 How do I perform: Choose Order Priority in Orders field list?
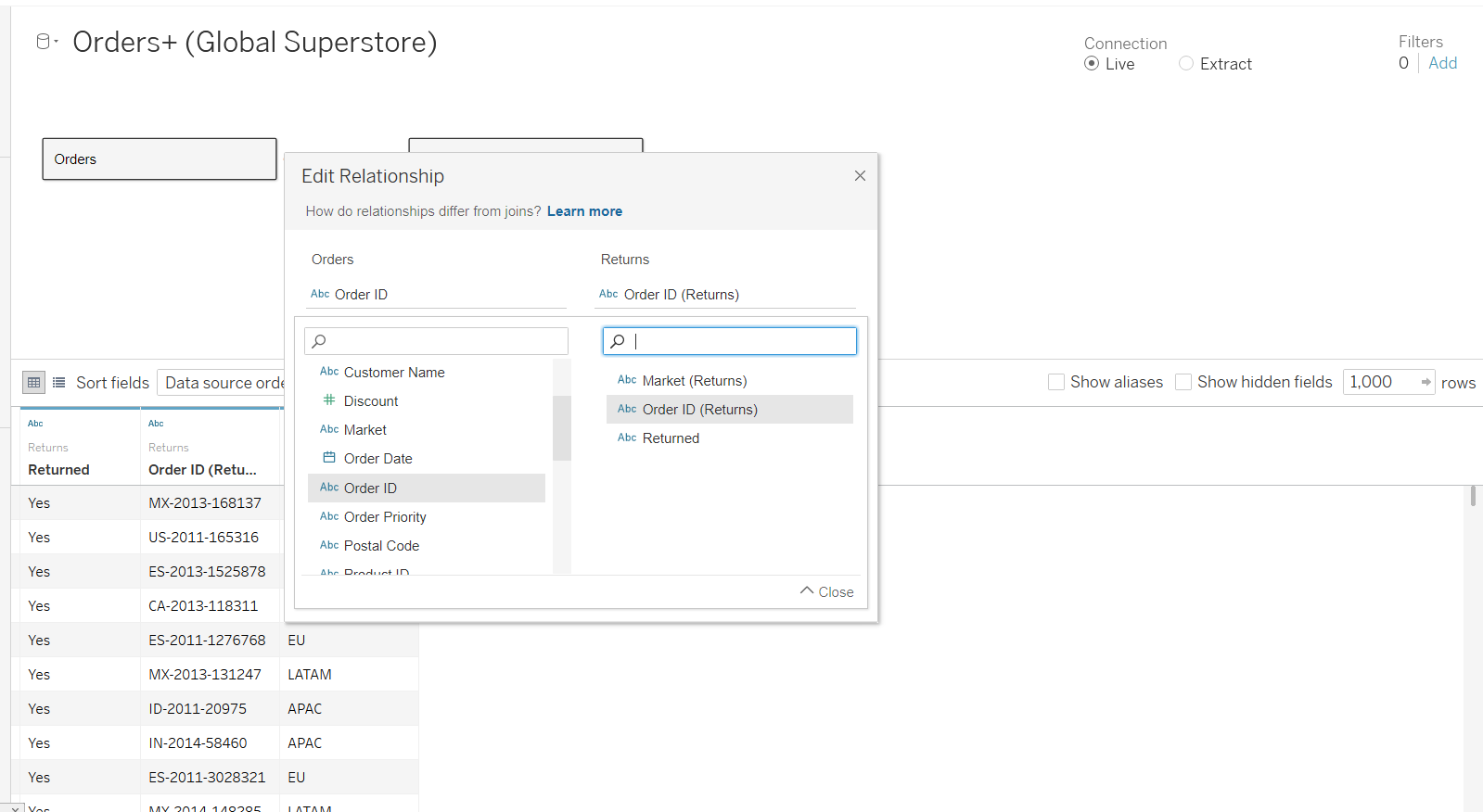pos(427,517)
